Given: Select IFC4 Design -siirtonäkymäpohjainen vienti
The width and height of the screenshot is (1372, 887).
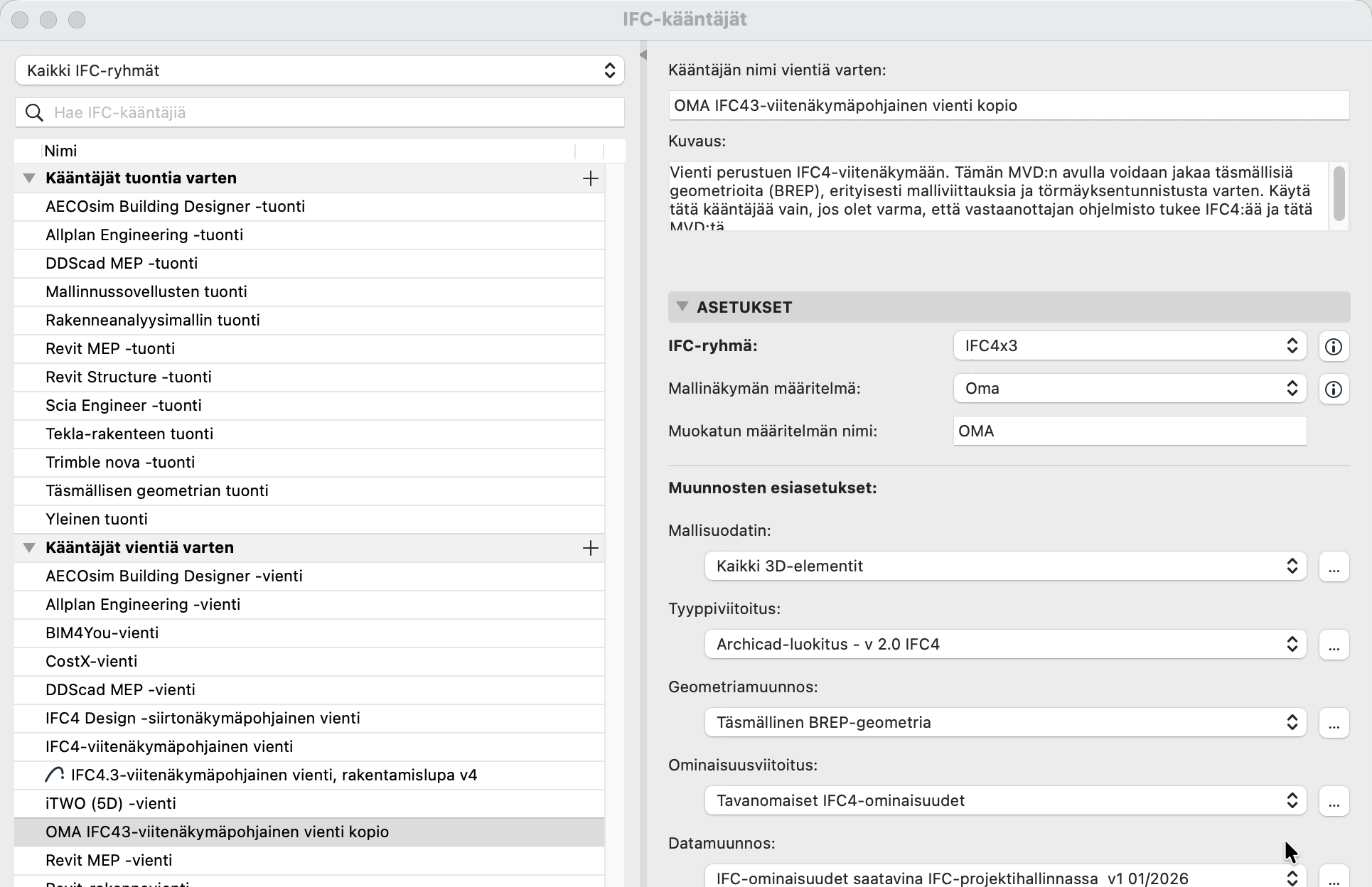Looking at the screenshot, I should tap(309, 719).
